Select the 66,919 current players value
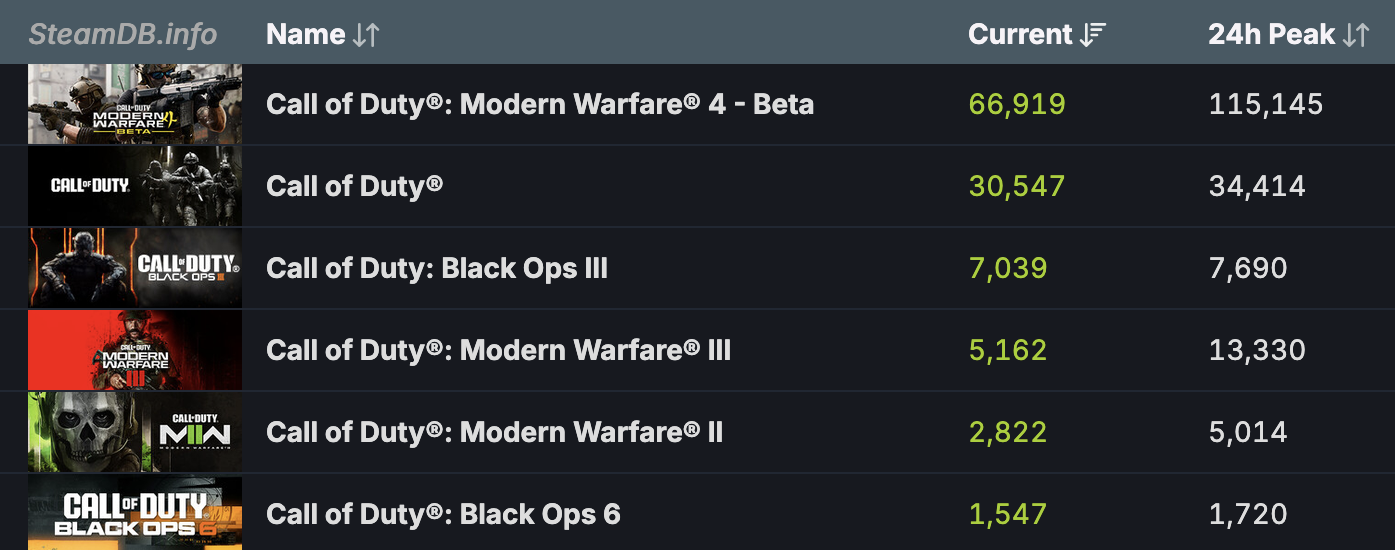 pyautogui.click(x=1017, y=104)
